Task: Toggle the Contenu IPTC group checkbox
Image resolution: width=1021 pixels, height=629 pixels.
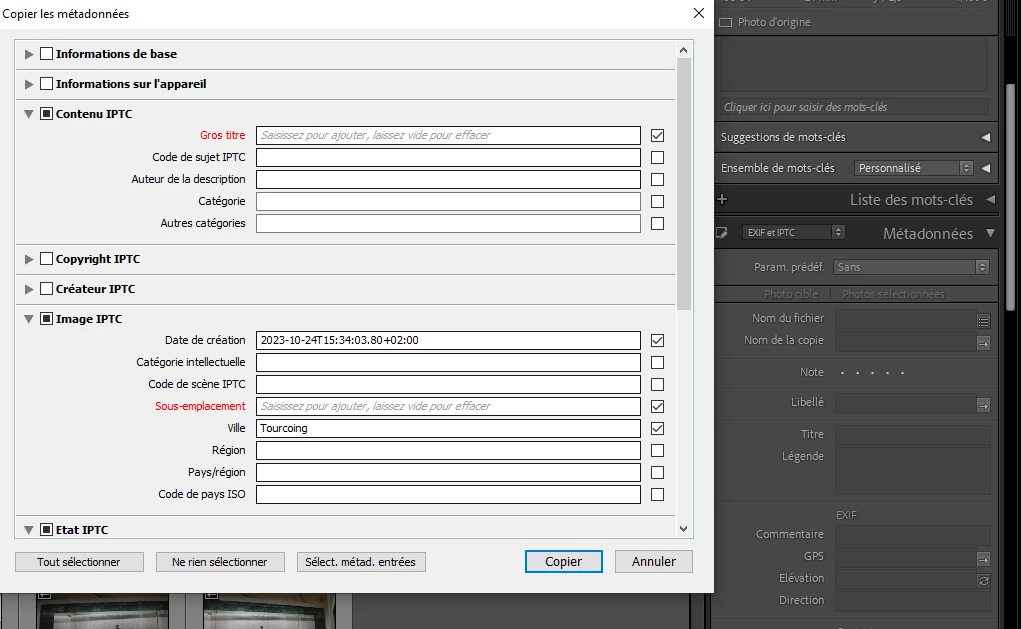Action: 46,113
